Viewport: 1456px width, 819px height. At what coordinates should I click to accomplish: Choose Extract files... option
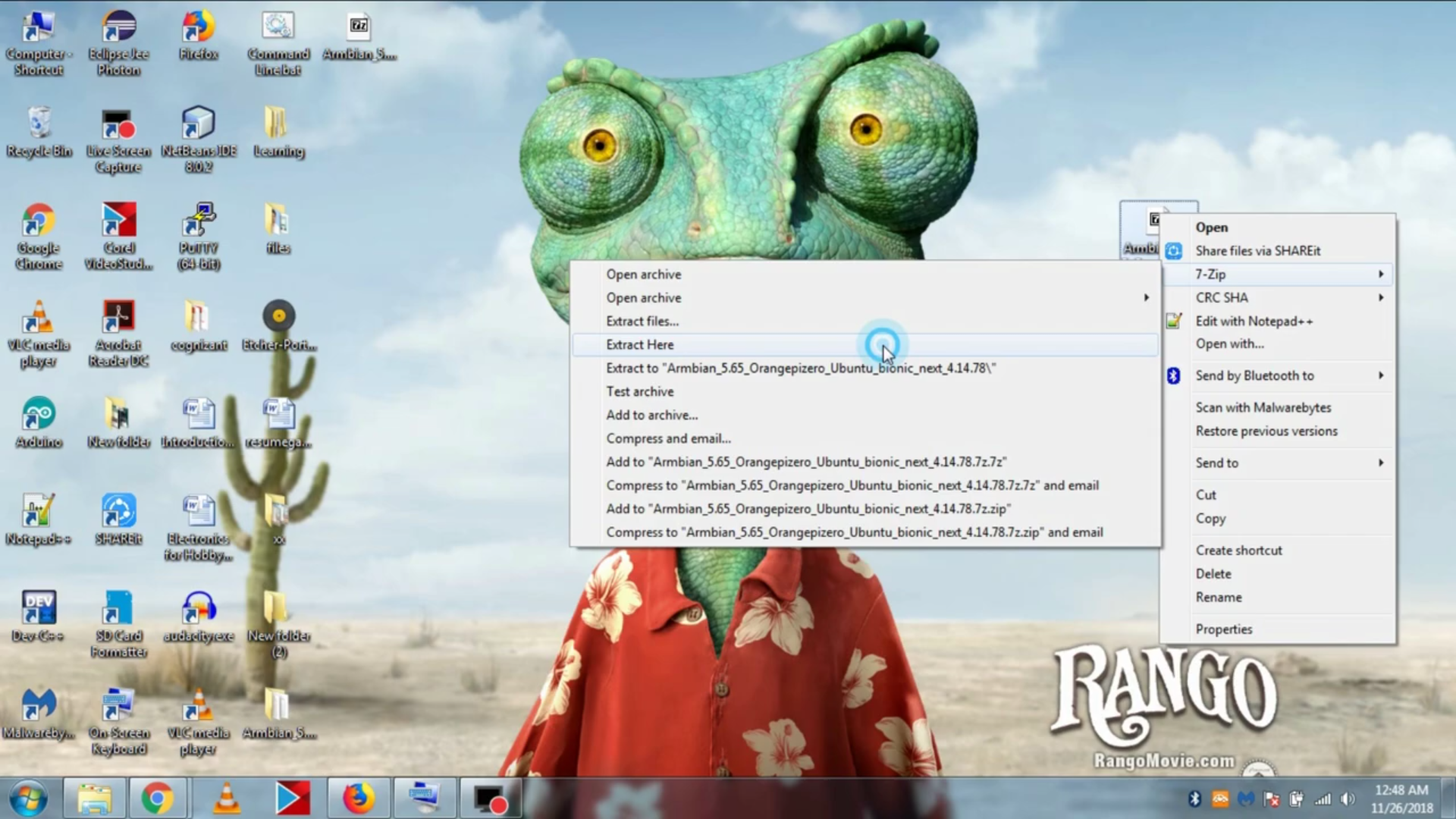pyautogui.click(x=642, y=321)
